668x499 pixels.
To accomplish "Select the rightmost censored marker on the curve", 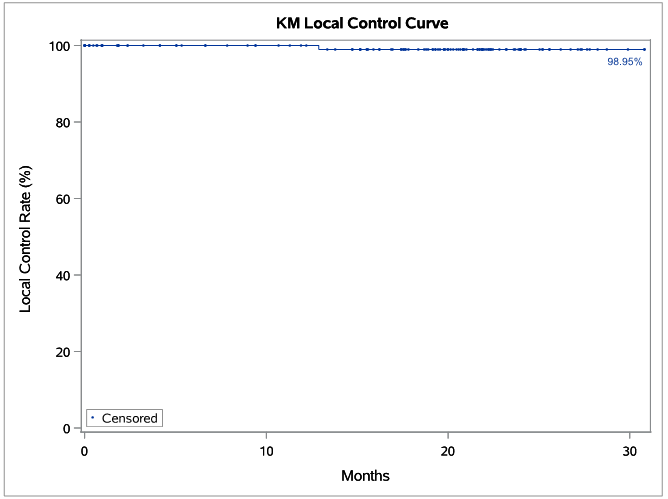I will coord(645,49).
